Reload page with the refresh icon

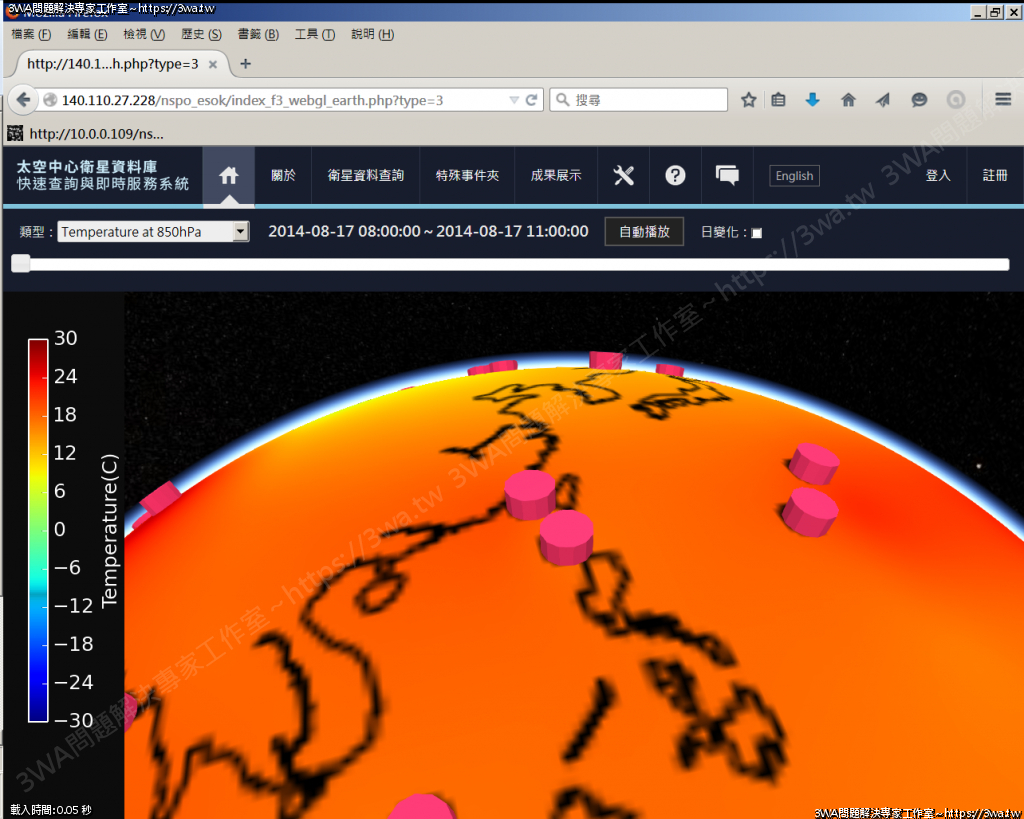pos(532,100)
